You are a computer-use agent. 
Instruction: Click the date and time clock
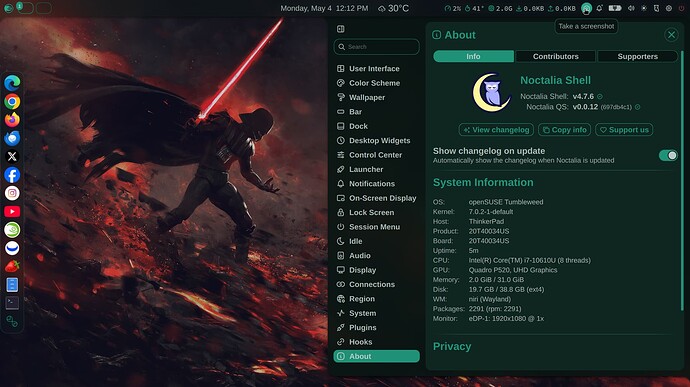(324, 8)
